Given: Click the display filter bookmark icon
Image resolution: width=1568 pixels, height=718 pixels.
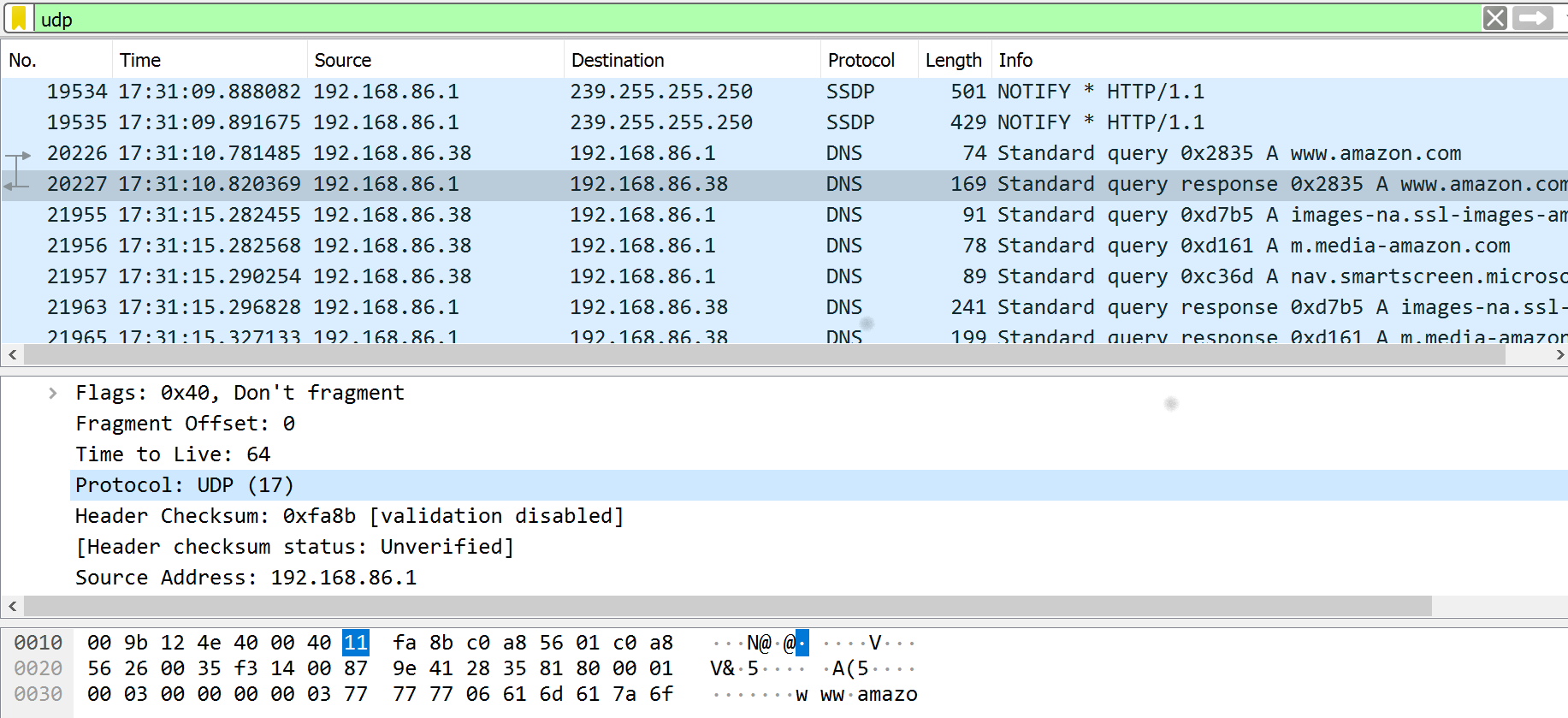Looking at the screenshot, I should 18,19.
